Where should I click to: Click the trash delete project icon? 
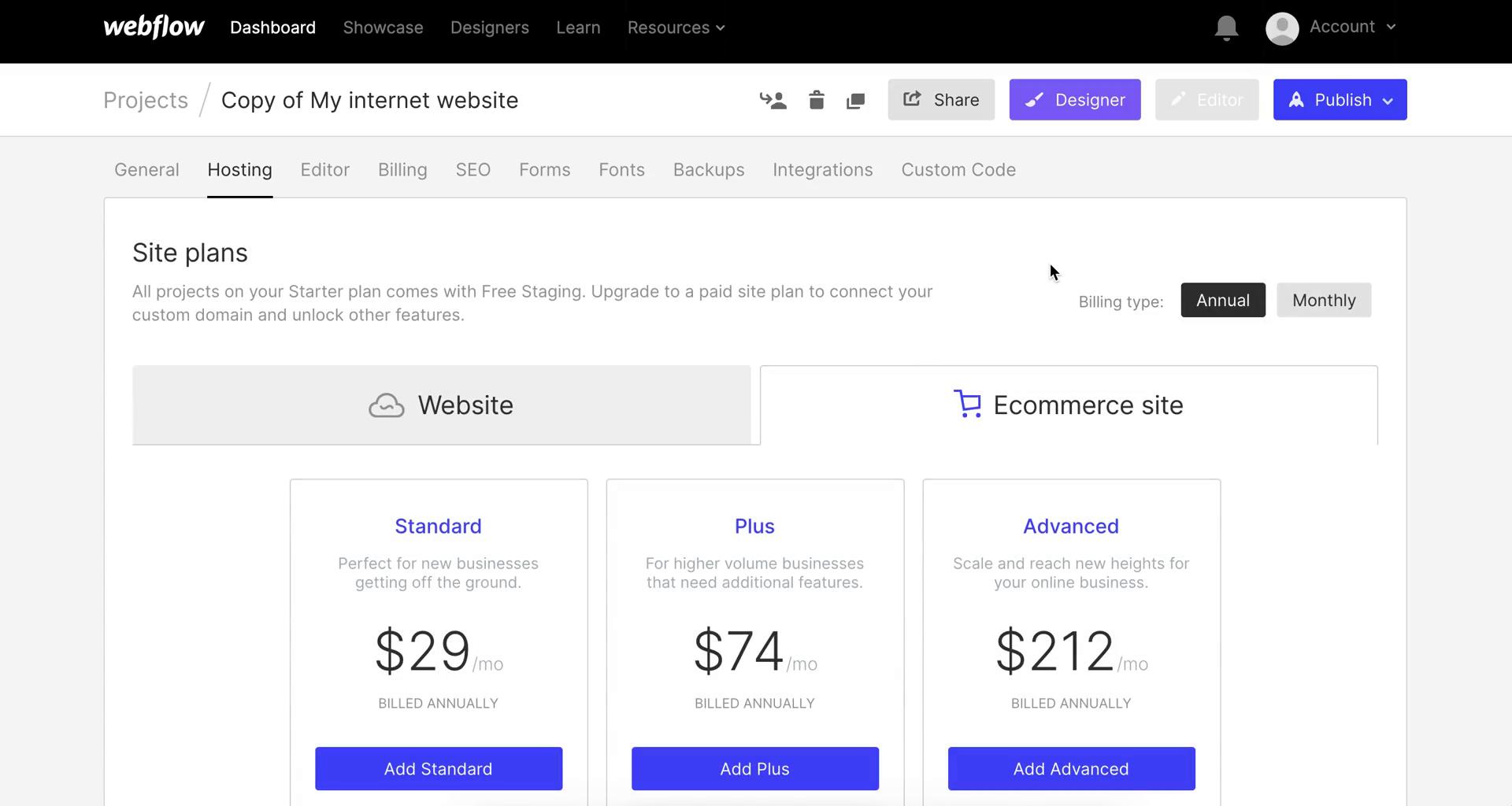pos(817,100)
